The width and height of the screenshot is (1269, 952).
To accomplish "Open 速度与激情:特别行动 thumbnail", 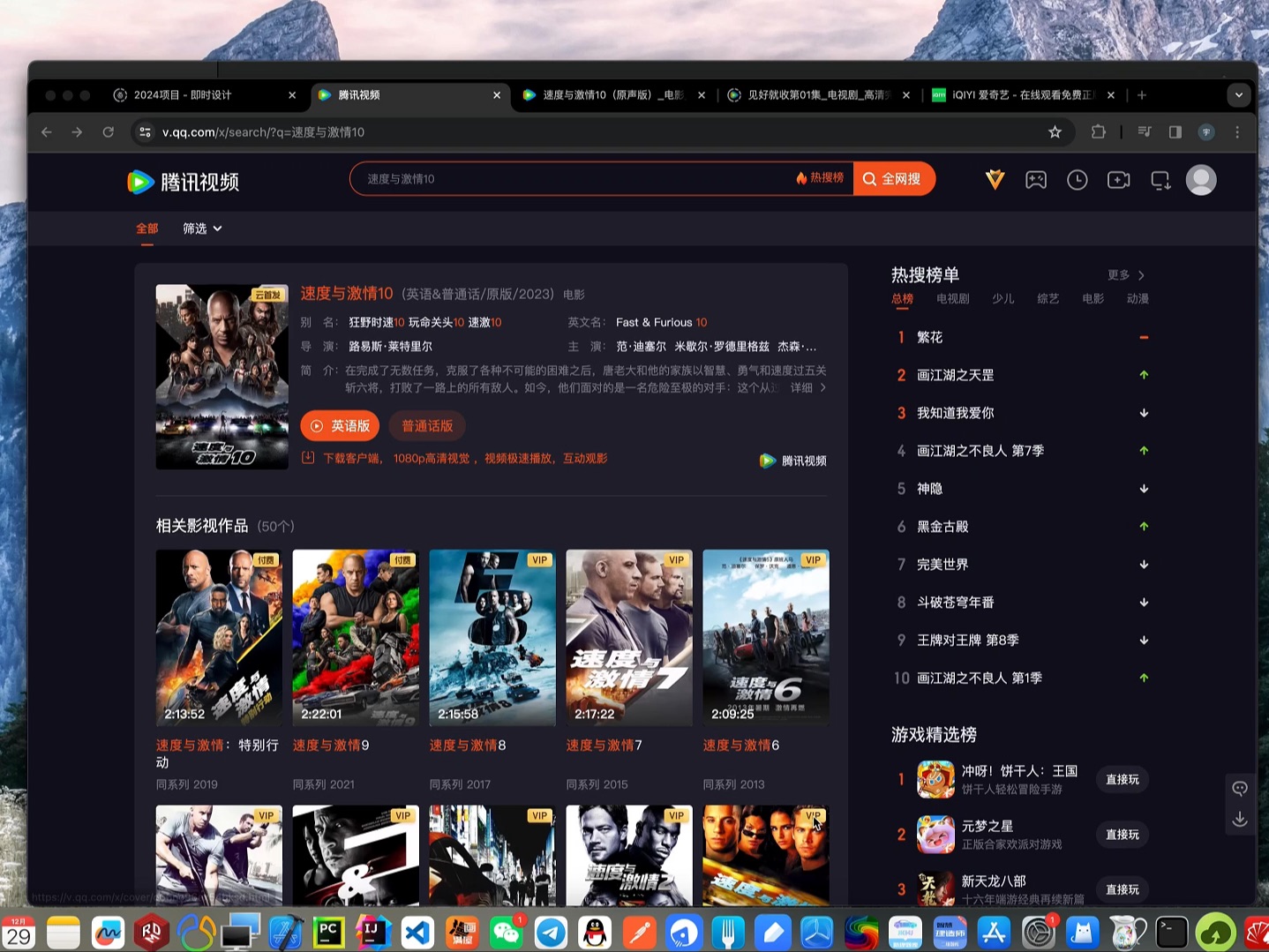I will tap(219, 637).
